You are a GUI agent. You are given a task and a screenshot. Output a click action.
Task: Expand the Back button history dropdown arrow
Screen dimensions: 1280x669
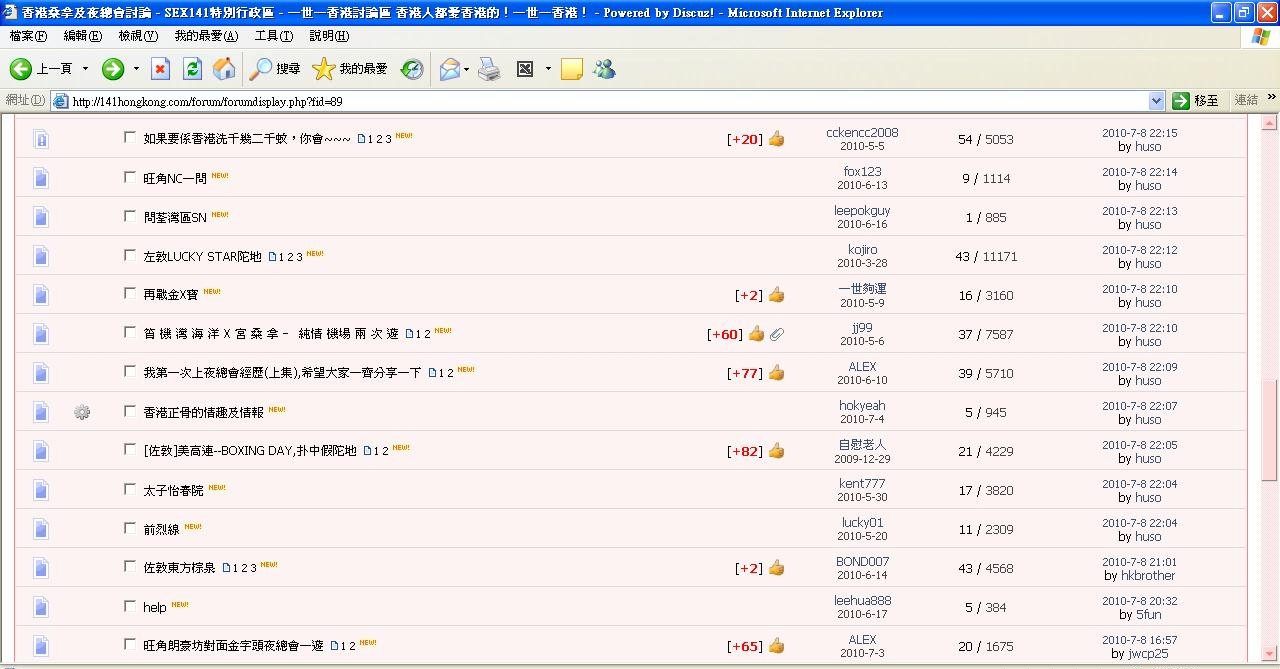[85, 69]
